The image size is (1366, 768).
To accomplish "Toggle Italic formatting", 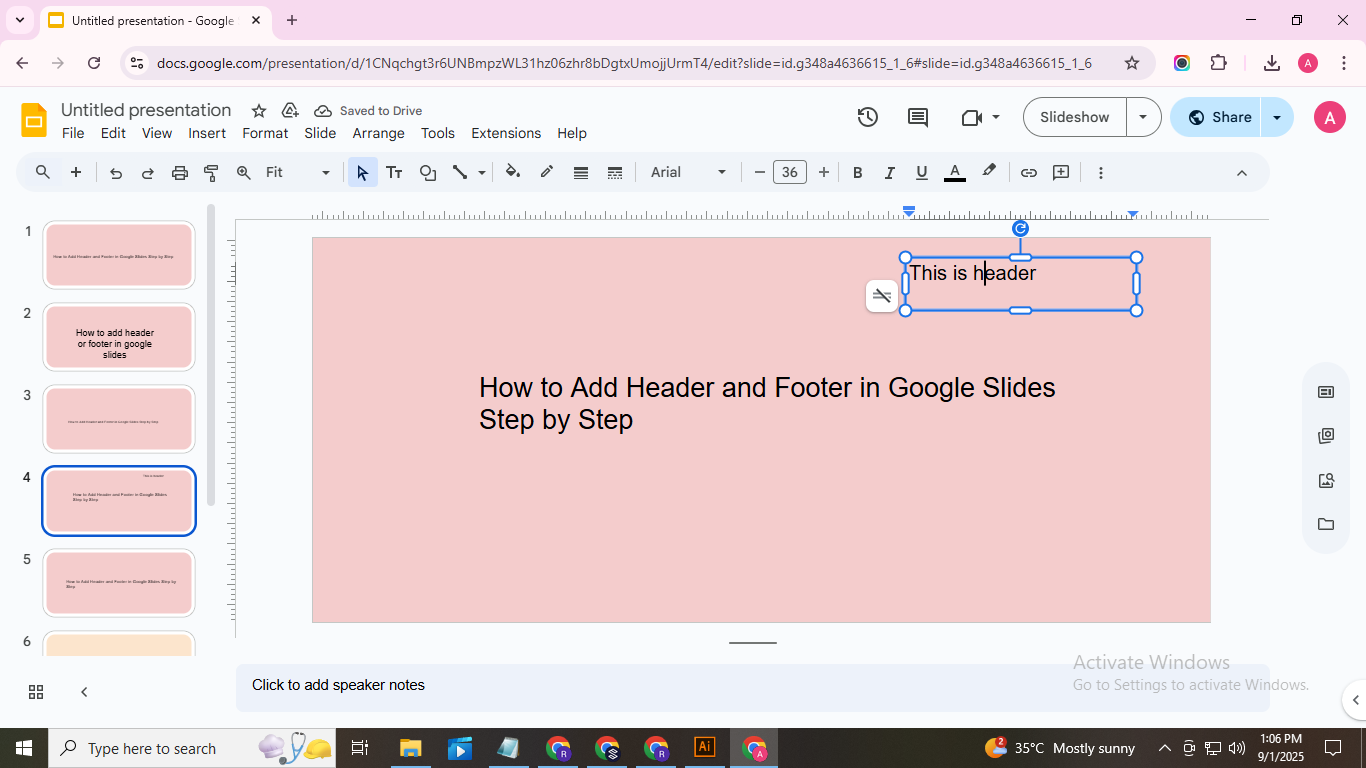I will 889,173.
